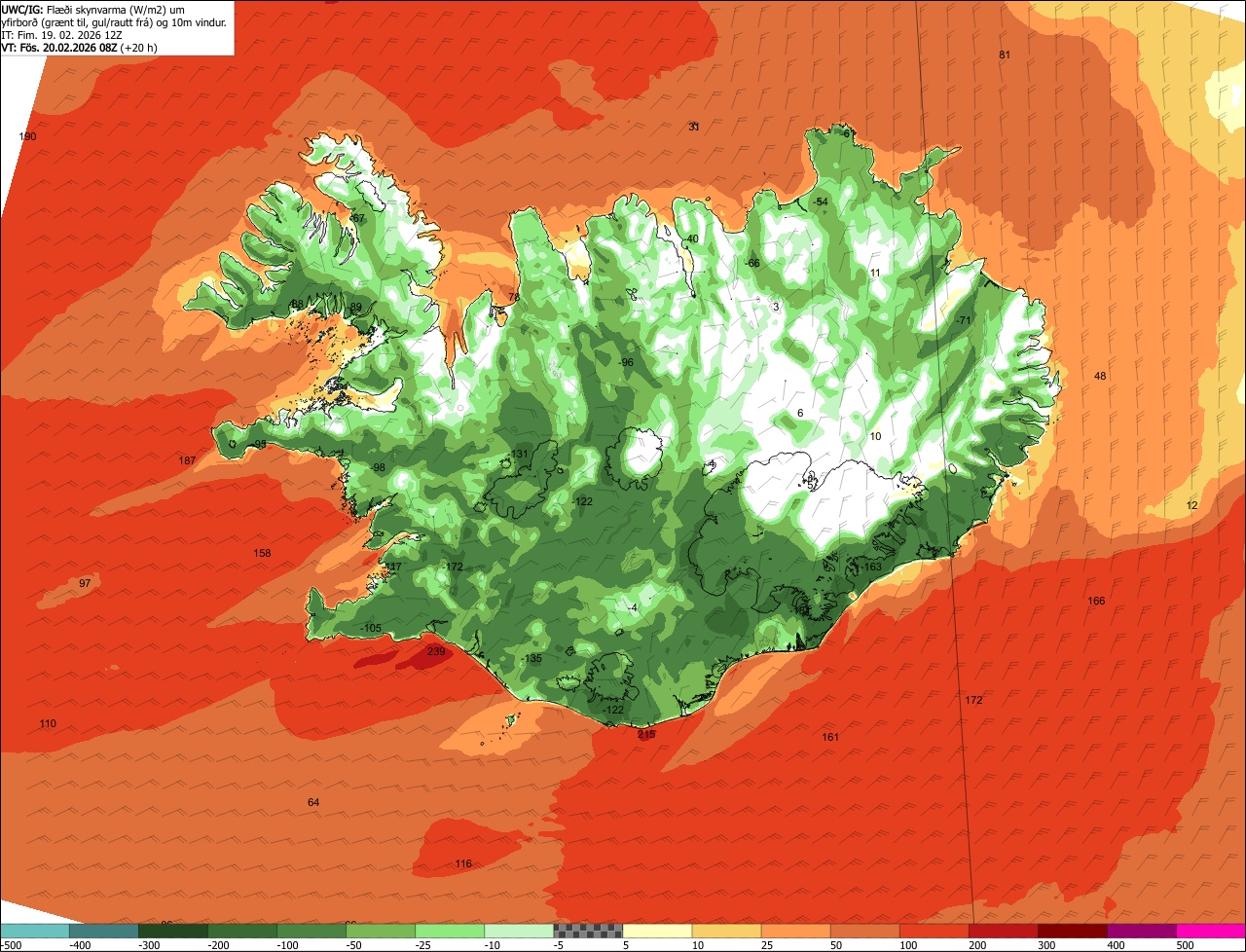The height and width of the screenshot is (952, 1246).
Task: Click the value -172 in southwest Iceland
Action: click(453, 567)
